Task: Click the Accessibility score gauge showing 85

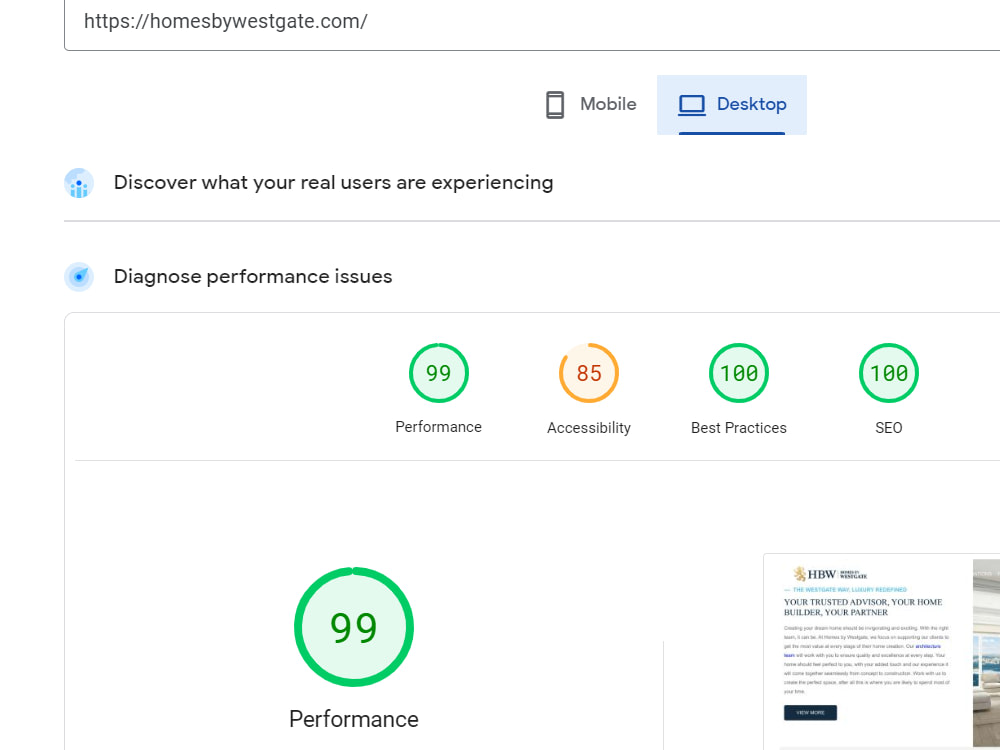Action: point(588,372)
